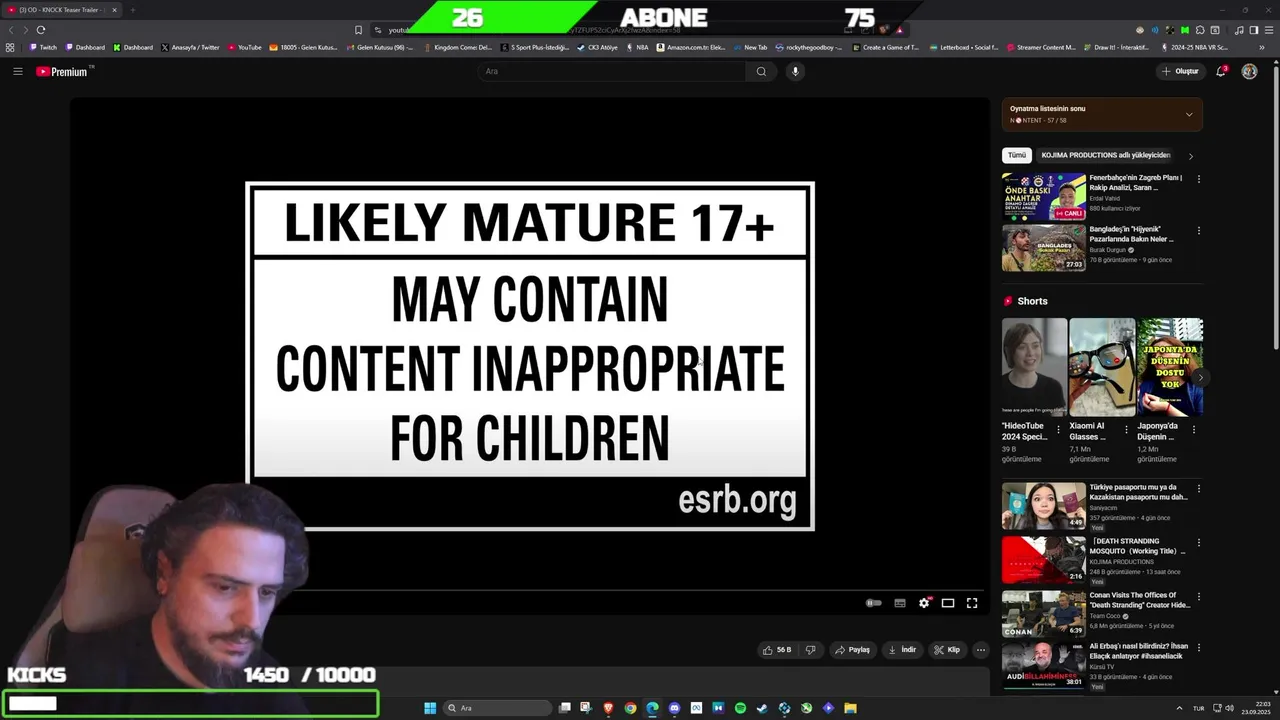Open Fenerbahçe'nin Zagreb Planı video thumbnail
The width and height of the screenshot is (1280, 720).
(x=1044, y=196)
